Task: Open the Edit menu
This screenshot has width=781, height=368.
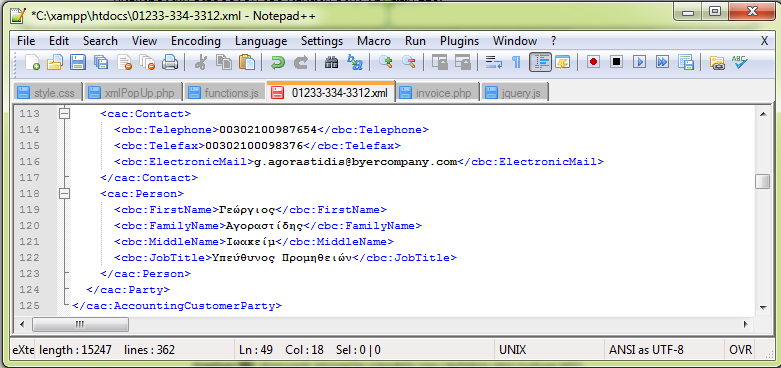Action: pyautogui.click(x=59, y=41)
